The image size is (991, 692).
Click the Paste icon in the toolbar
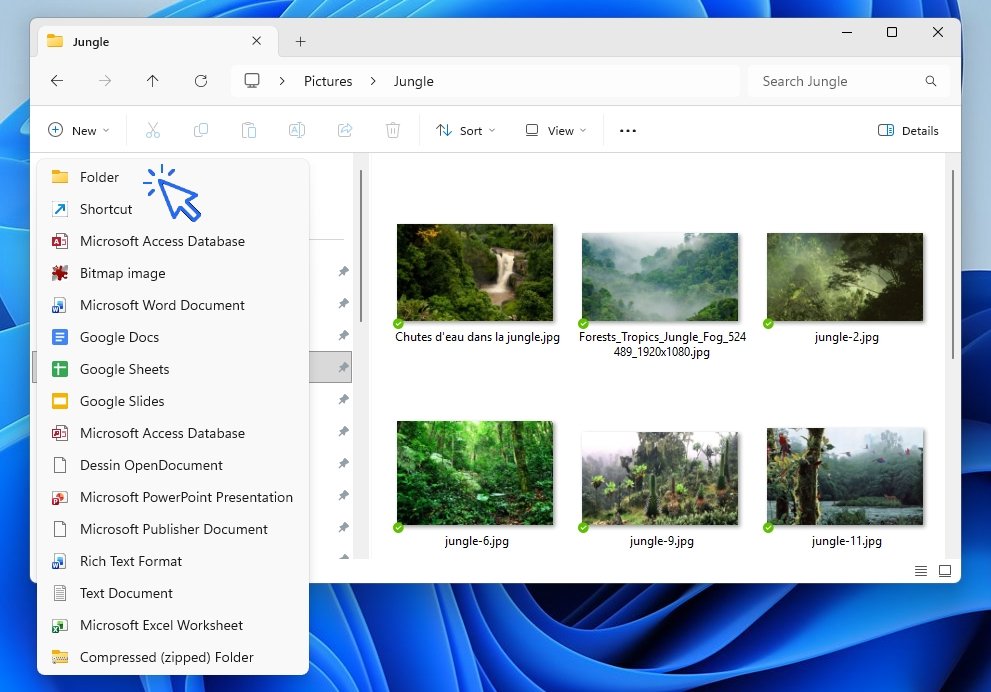[248, 130]
